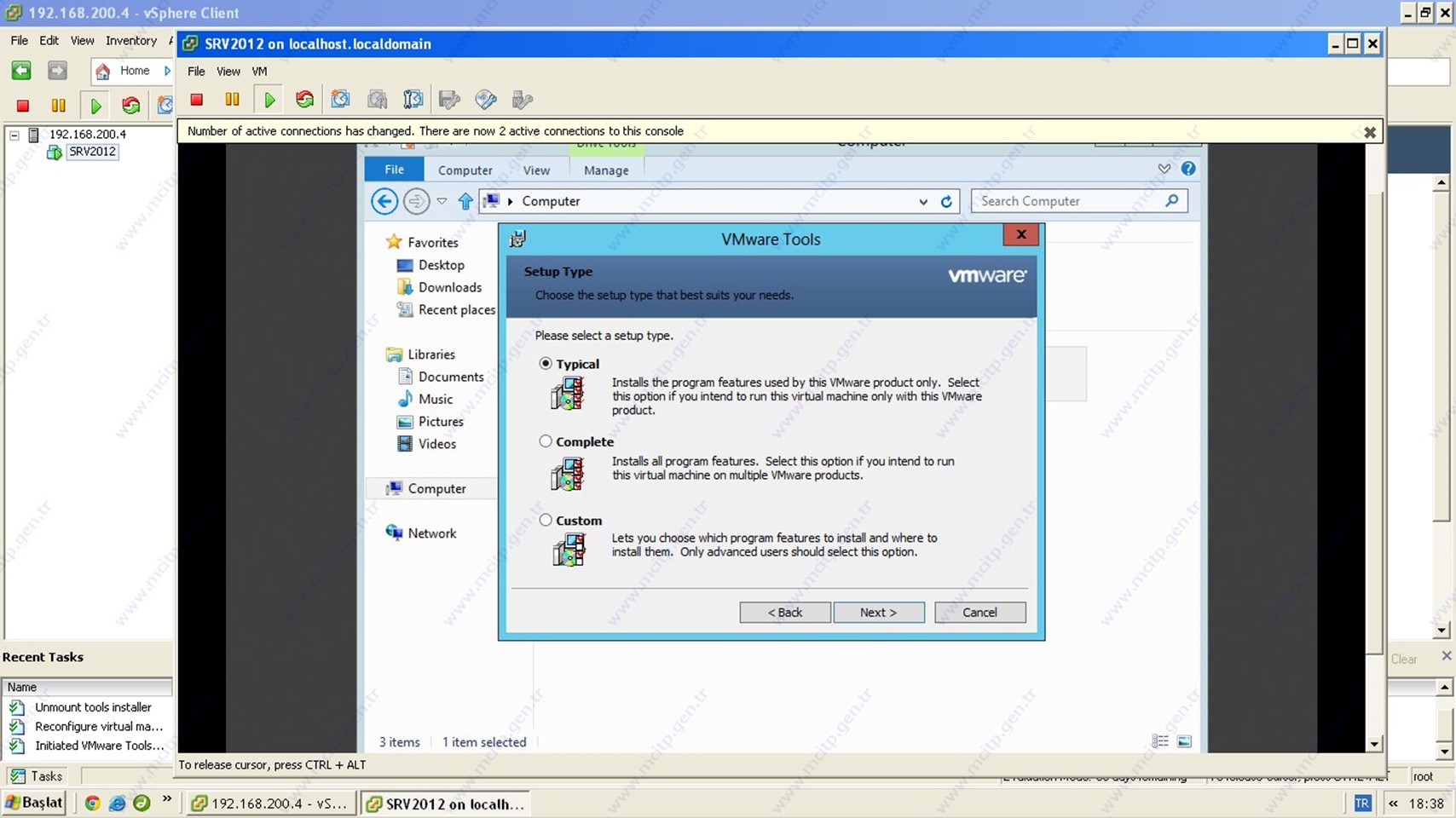Open console window VM menu
Screen dimensions: 1456x818
click(259, 72)
